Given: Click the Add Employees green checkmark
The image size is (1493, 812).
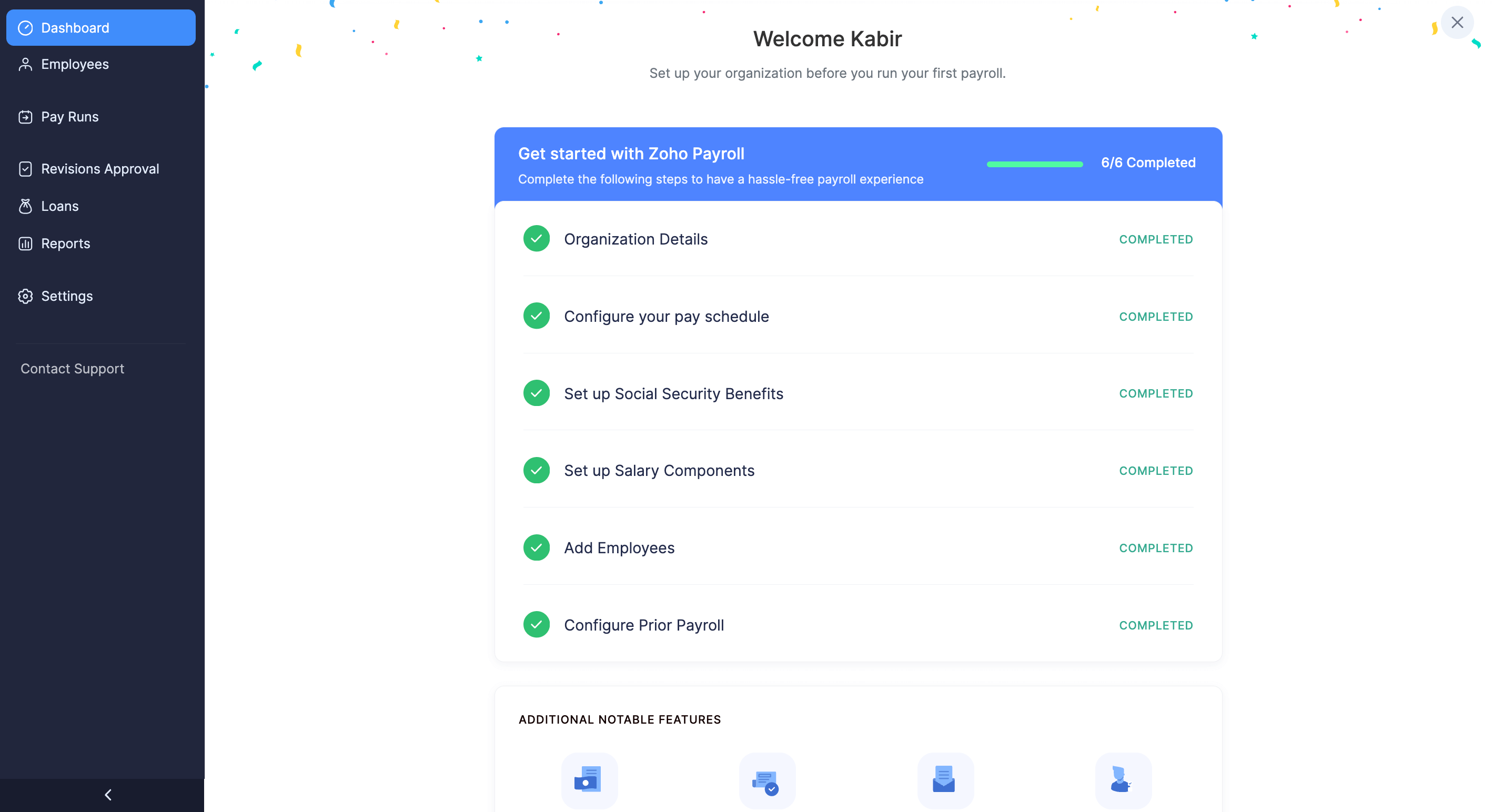Looking at the screenshot, I should tap(536, 547).
